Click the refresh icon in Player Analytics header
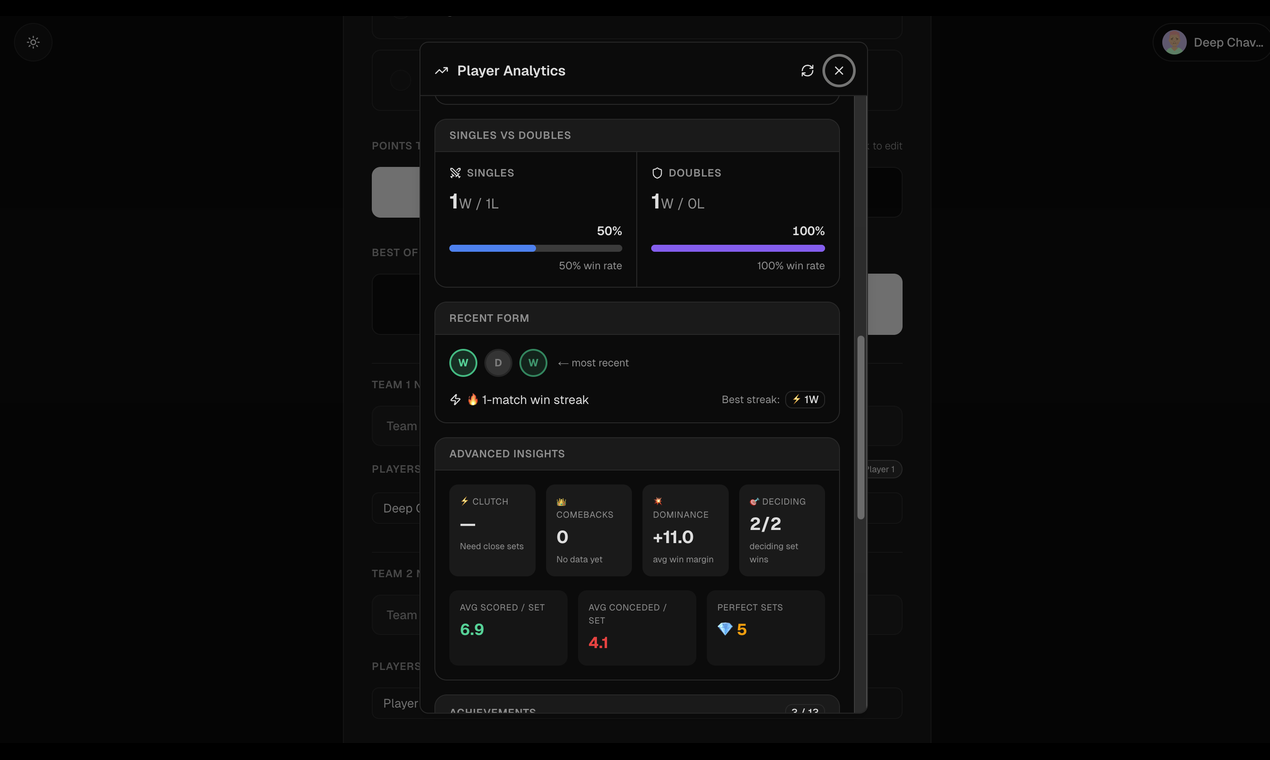Image resolution: width=1270 pixels, height=760 pixels. [x=807, y=70]
